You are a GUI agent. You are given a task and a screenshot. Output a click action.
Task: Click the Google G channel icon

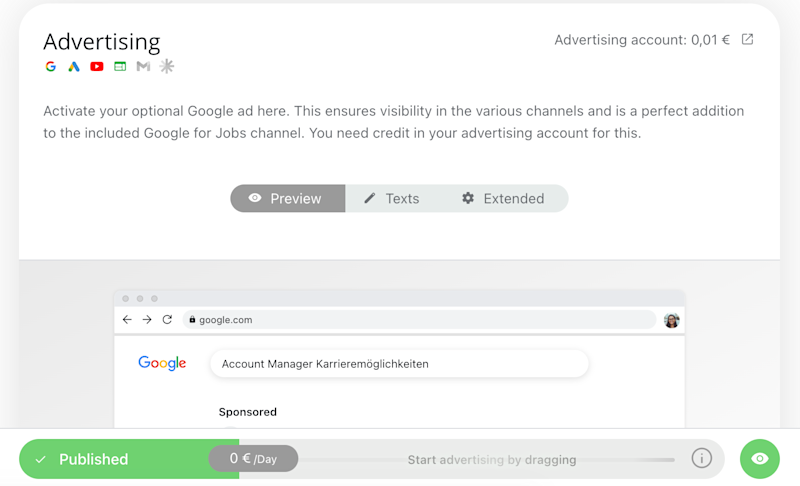pos(51,66)
